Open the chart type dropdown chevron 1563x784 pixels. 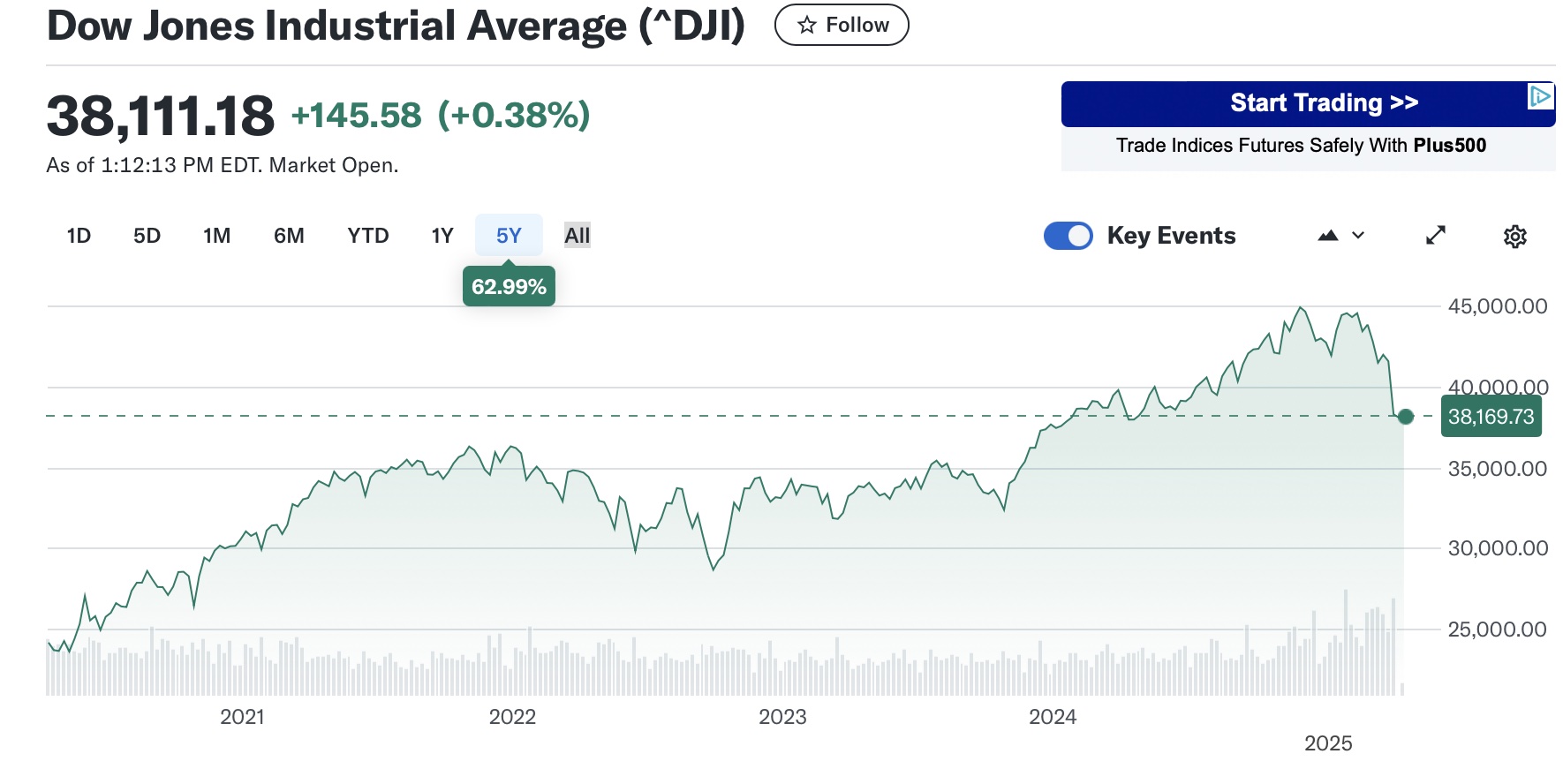(x=1358, y=236)
